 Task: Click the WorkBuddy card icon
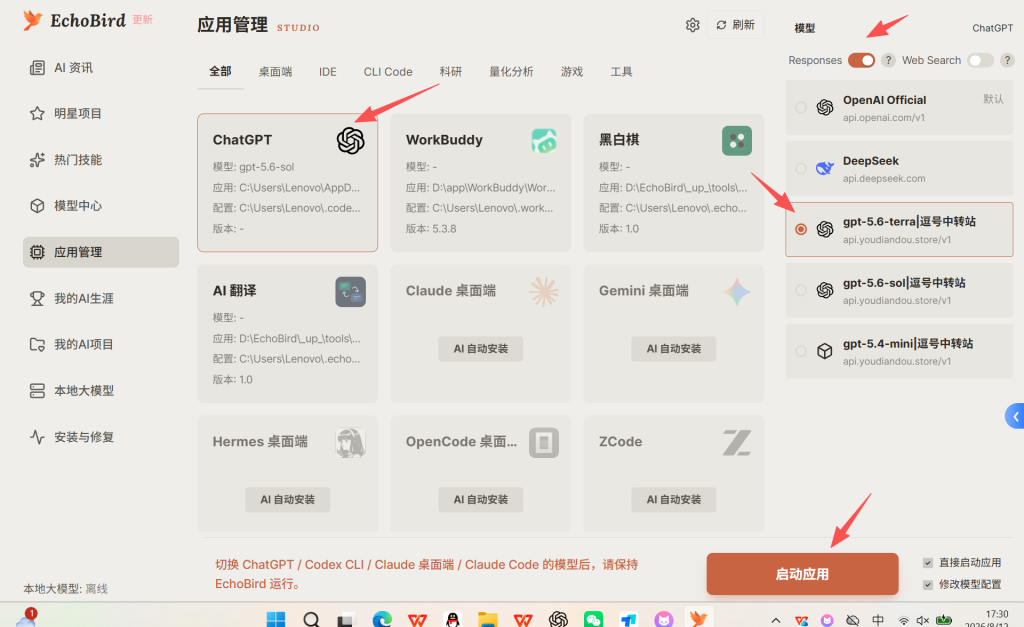point(544,140)
